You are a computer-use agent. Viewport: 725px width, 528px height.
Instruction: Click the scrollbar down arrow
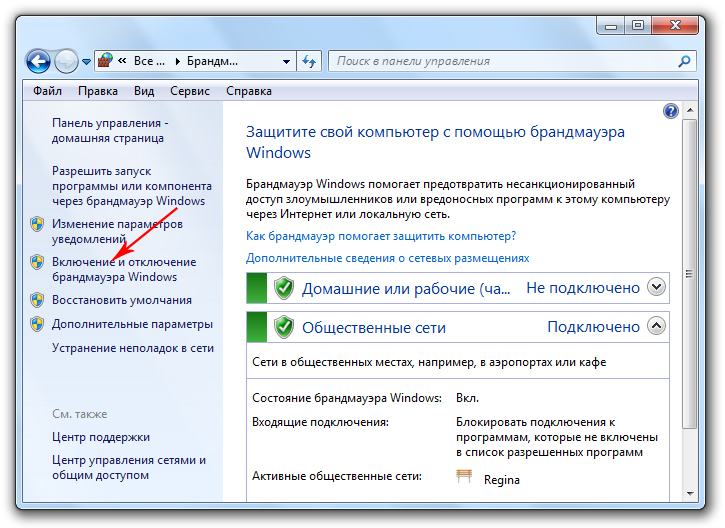point(690,494)
